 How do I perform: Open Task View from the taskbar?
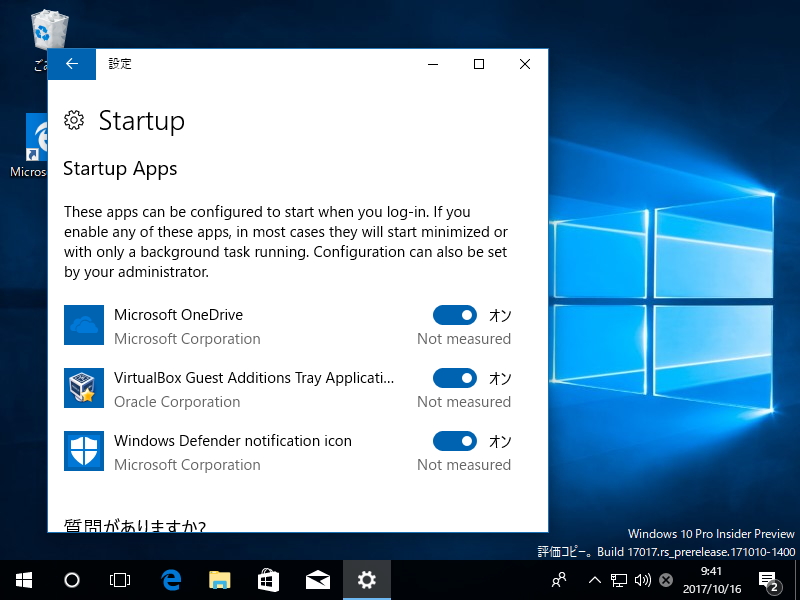click(x=120, y=580)
